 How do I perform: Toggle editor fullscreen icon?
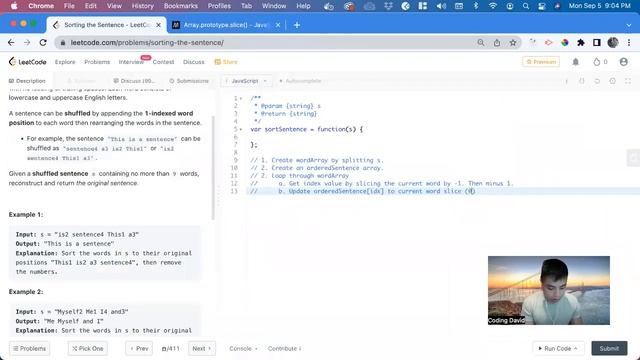coord(628,81)
